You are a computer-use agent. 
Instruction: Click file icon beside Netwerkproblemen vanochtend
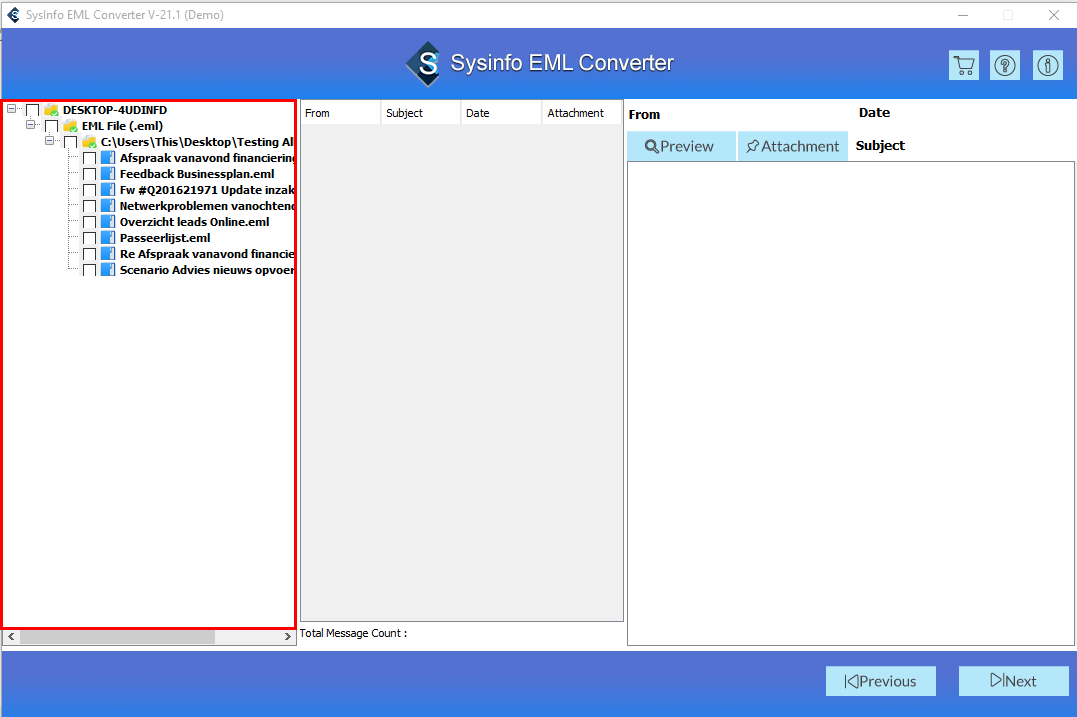click(x=108, y=206)
